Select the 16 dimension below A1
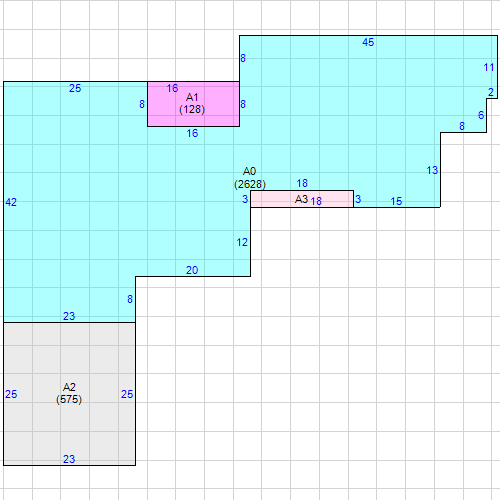This screenshot has width=500, height=500. 192,133
